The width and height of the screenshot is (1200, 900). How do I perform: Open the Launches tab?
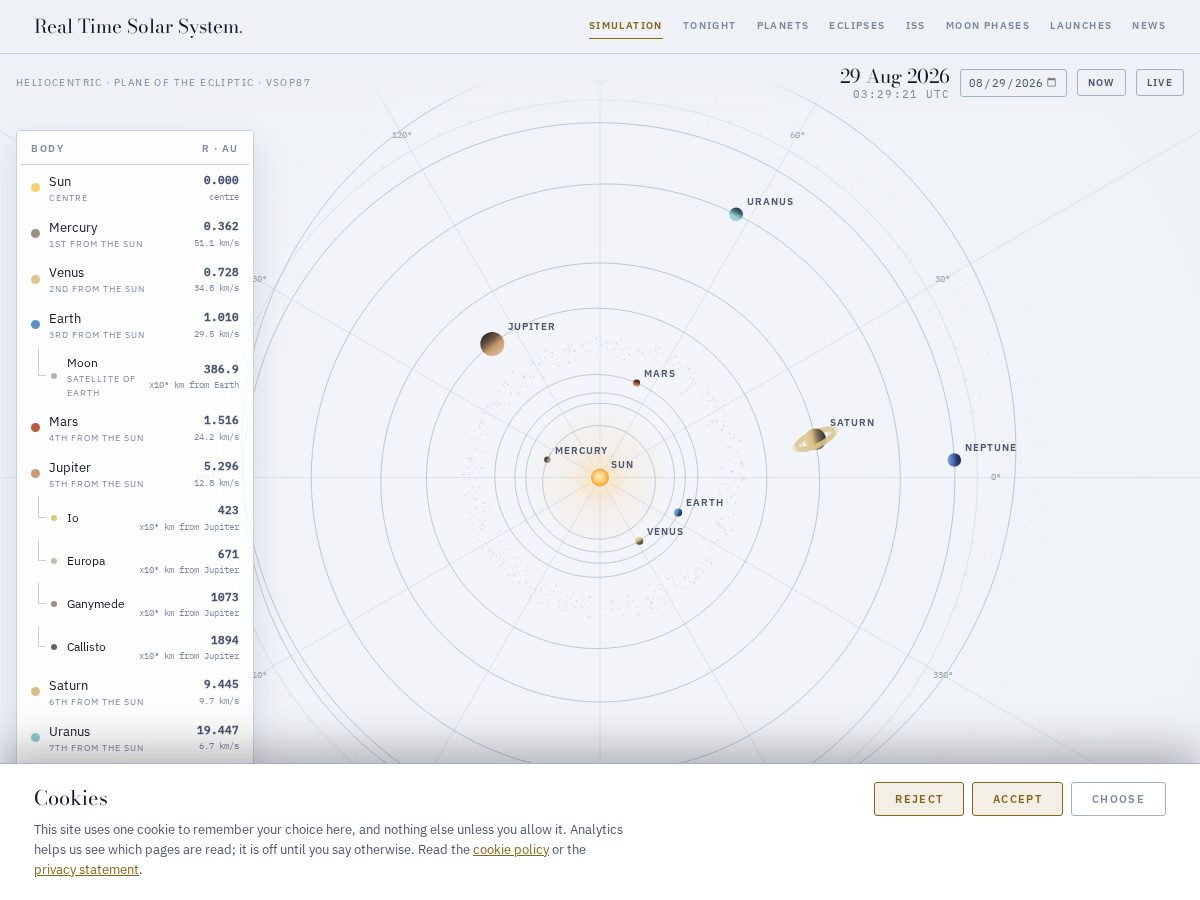pos(1081,26)
